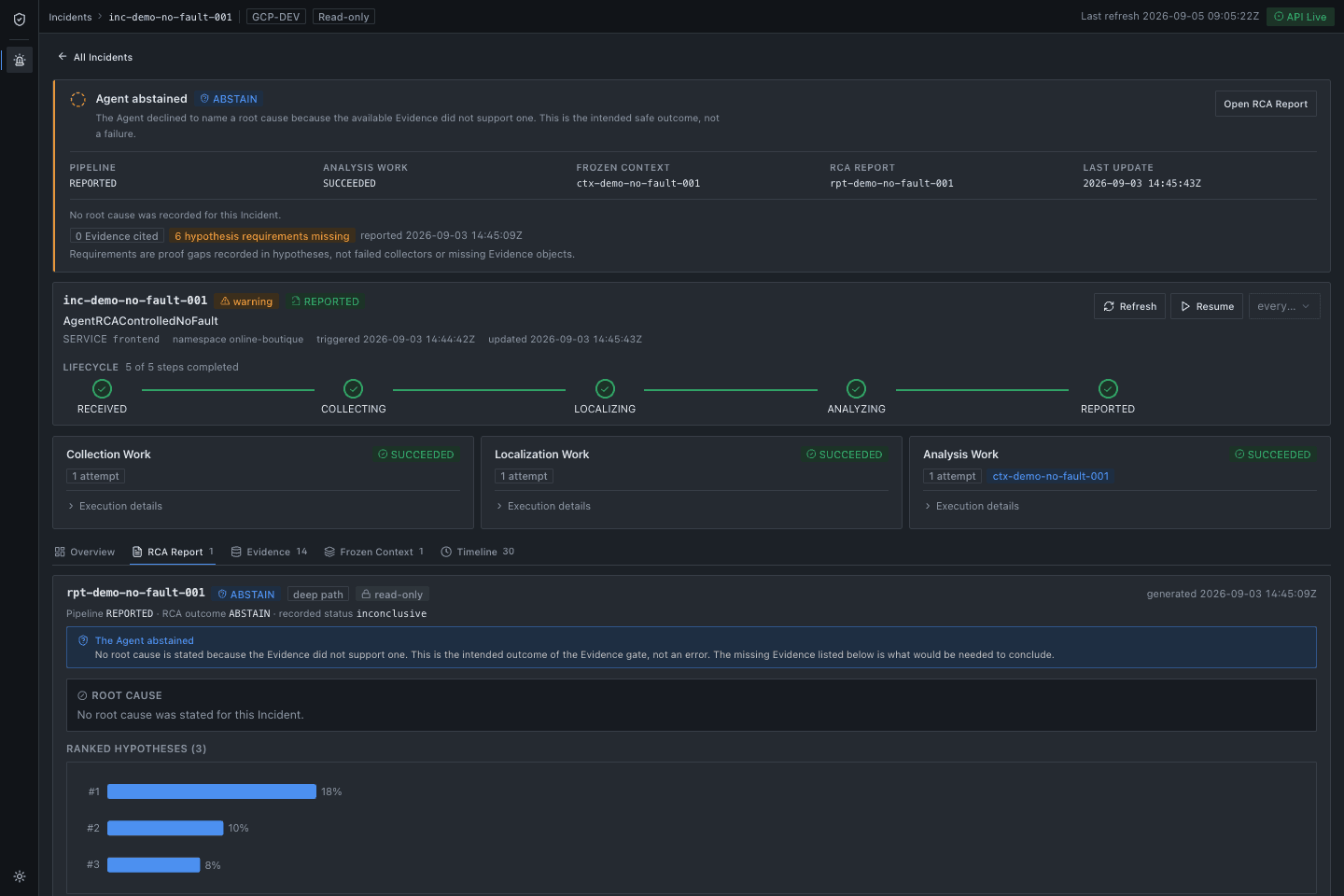Click the COLLECTING lifecycle checkmark
Image resolution: width=1344 pixels, height=896 pixels.
tap(354, 388)
